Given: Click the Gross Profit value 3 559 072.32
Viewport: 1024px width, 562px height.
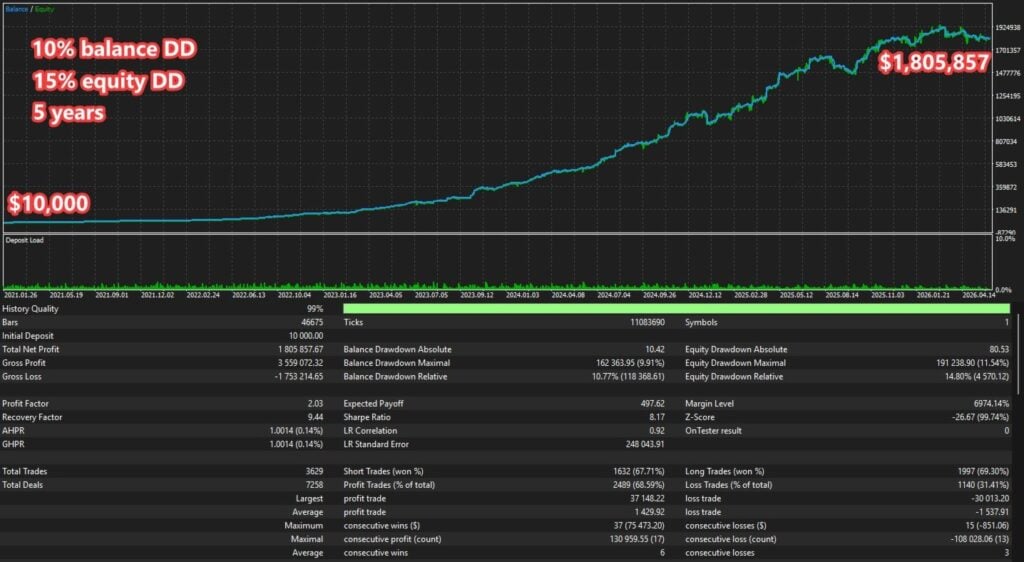Looking at the screenshot, I should pos(300,363).
